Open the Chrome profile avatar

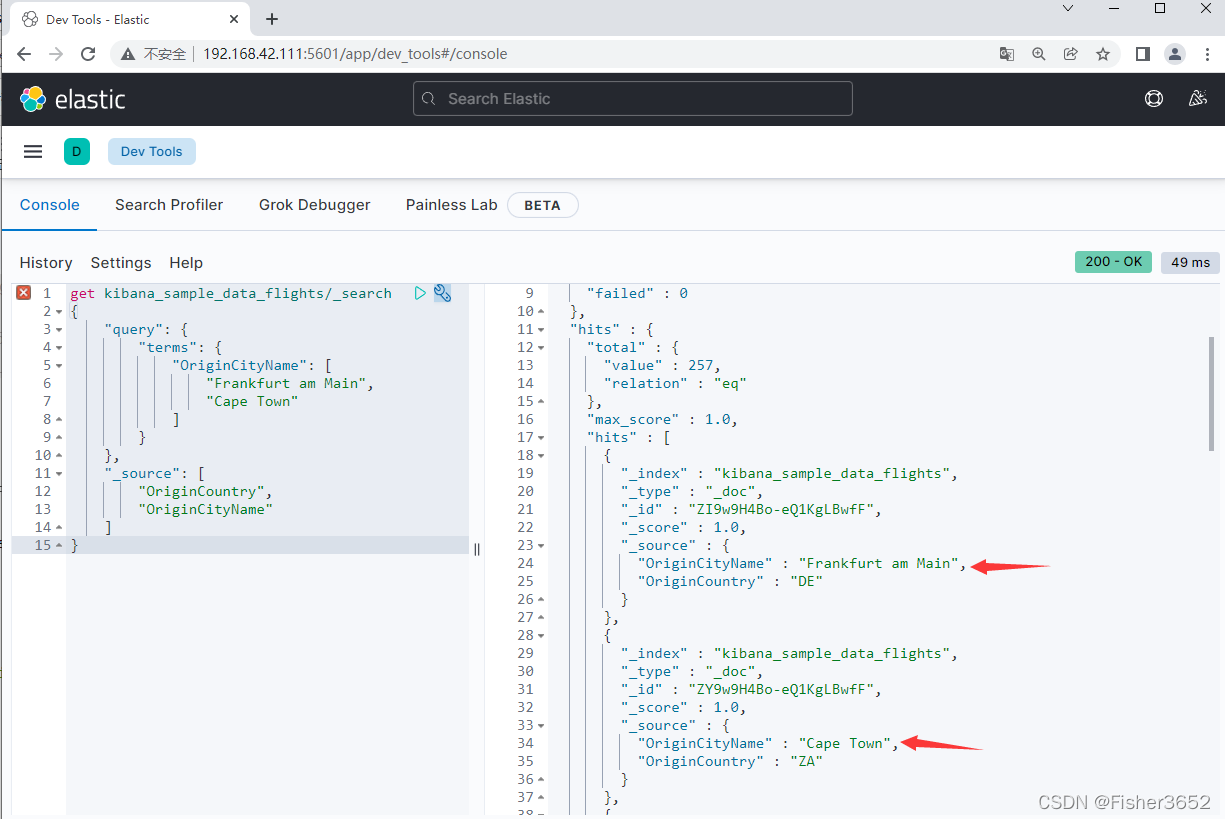pyautogui.click(x=1175, y=54)
